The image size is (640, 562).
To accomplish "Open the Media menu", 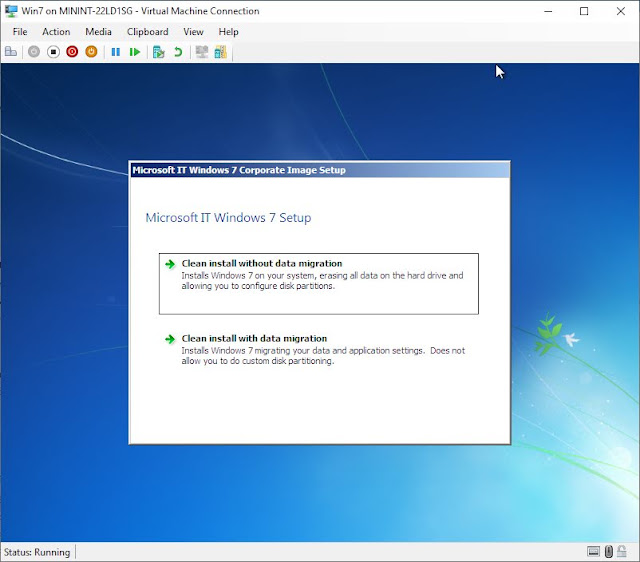I will (x=98, y=32).
